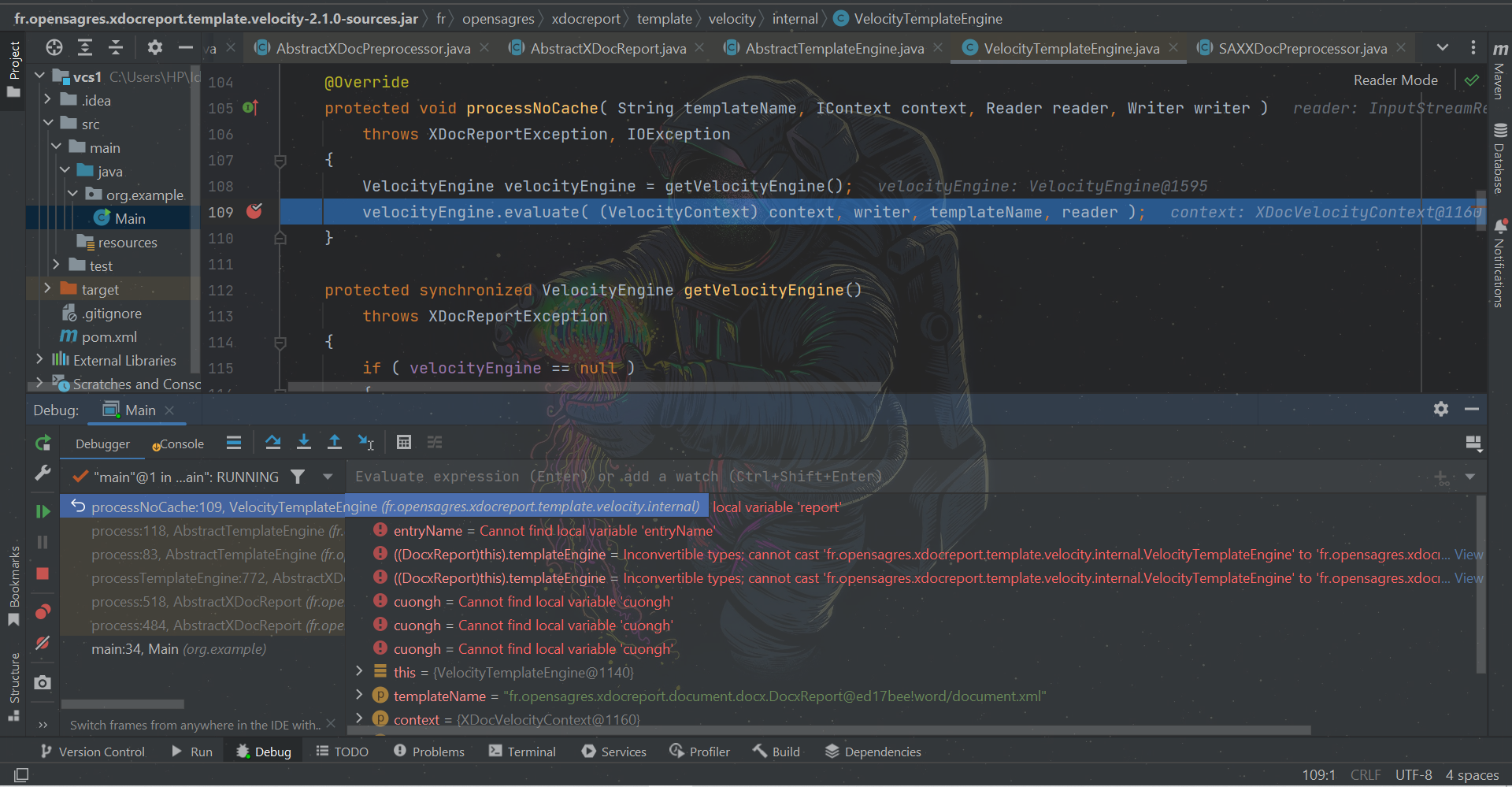1512x787 pixels.
Task: Click Step Out upward-arrow icon
Action: click(335, 443)
